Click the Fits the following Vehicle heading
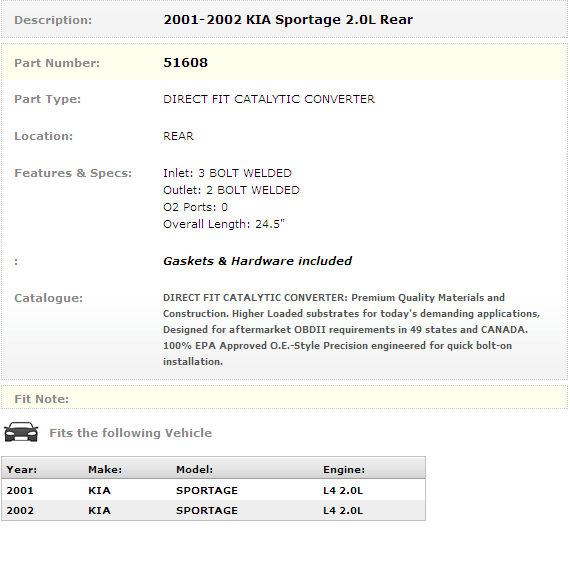 coord(131,433)
